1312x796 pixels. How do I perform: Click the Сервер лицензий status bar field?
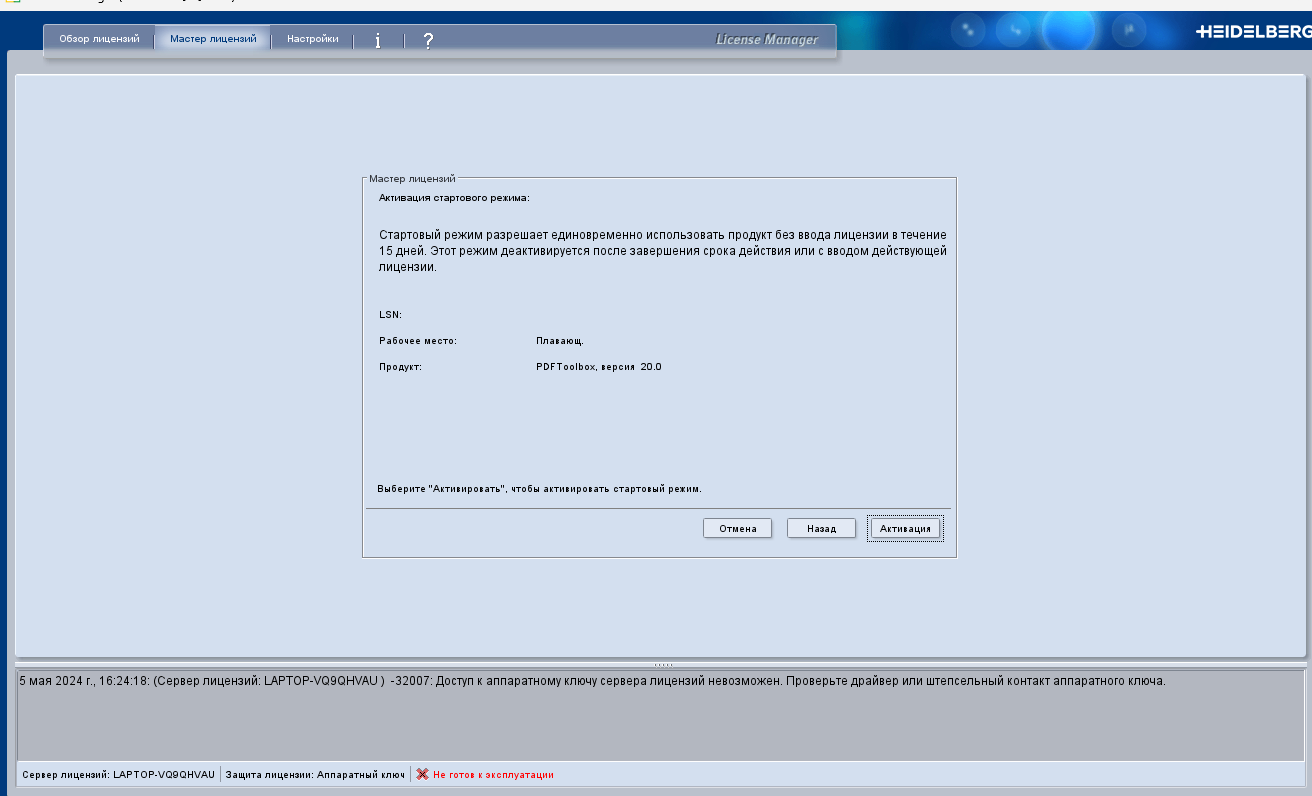118,775
